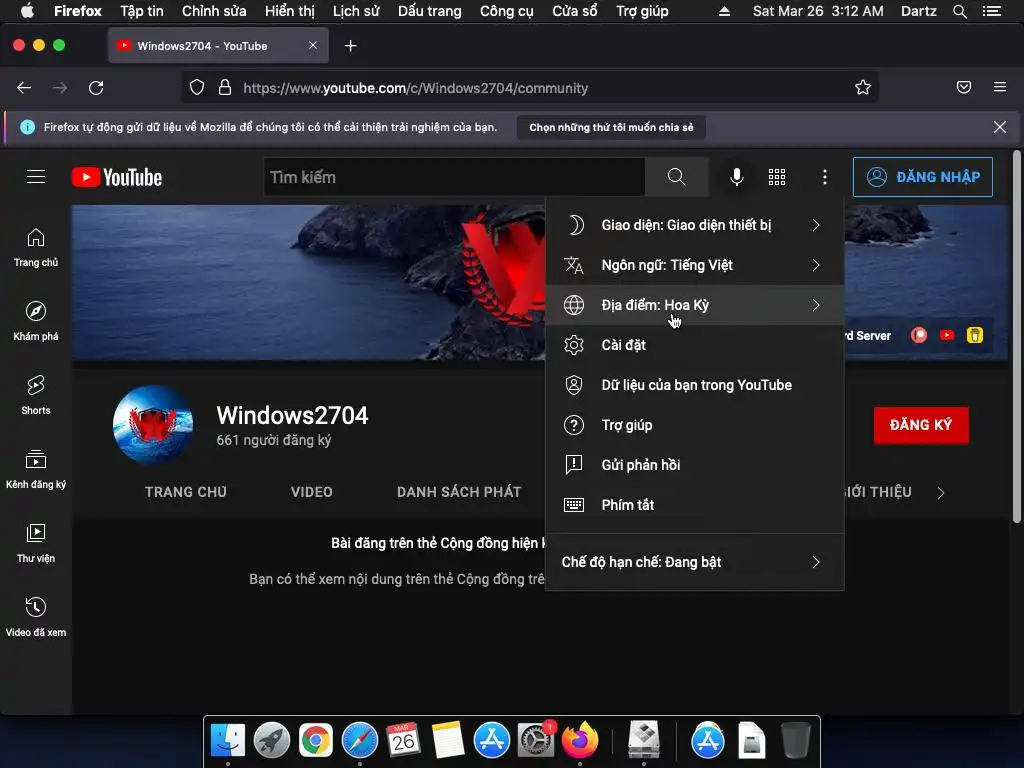Expand Chế độ hạn chế setting

[x=694, y=562]
